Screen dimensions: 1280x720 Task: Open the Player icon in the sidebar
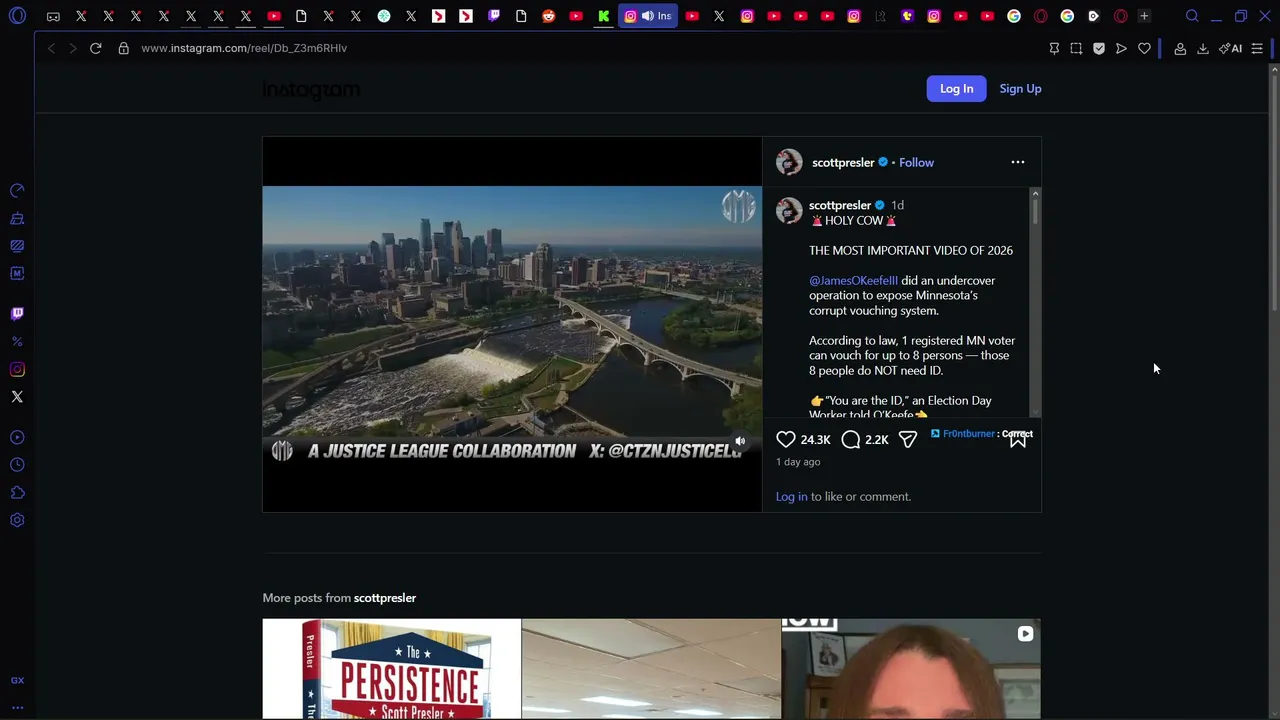coord(17,437)
